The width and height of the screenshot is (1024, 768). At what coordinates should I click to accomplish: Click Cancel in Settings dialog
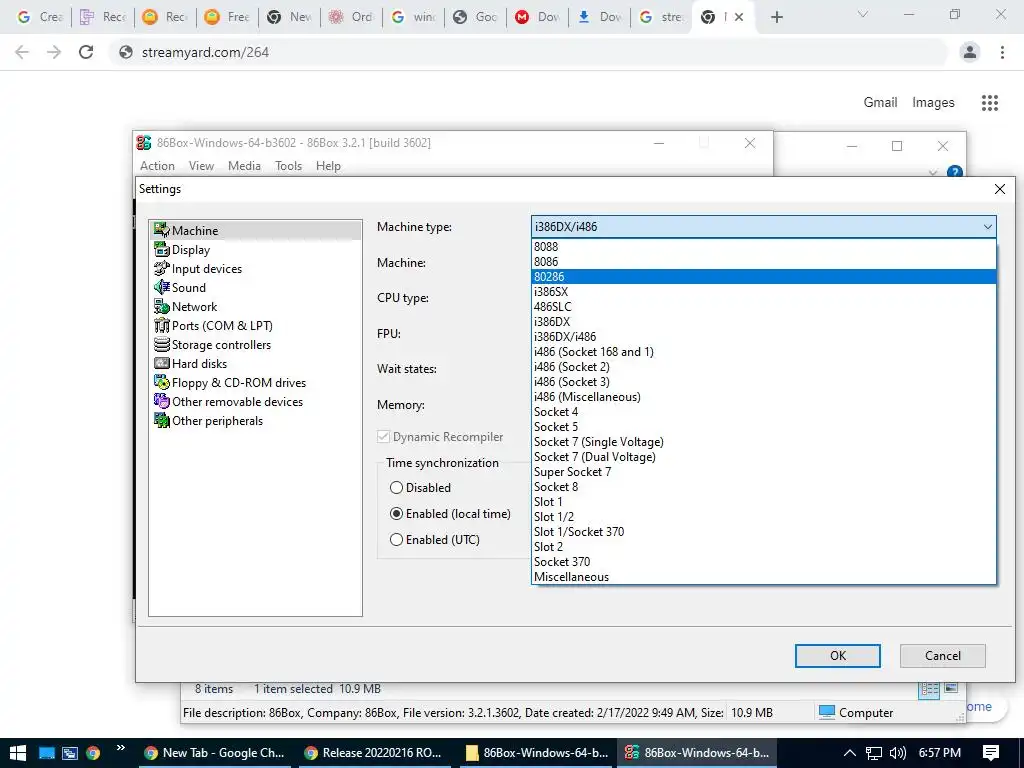pyautogui.click(x=942, y=656)
